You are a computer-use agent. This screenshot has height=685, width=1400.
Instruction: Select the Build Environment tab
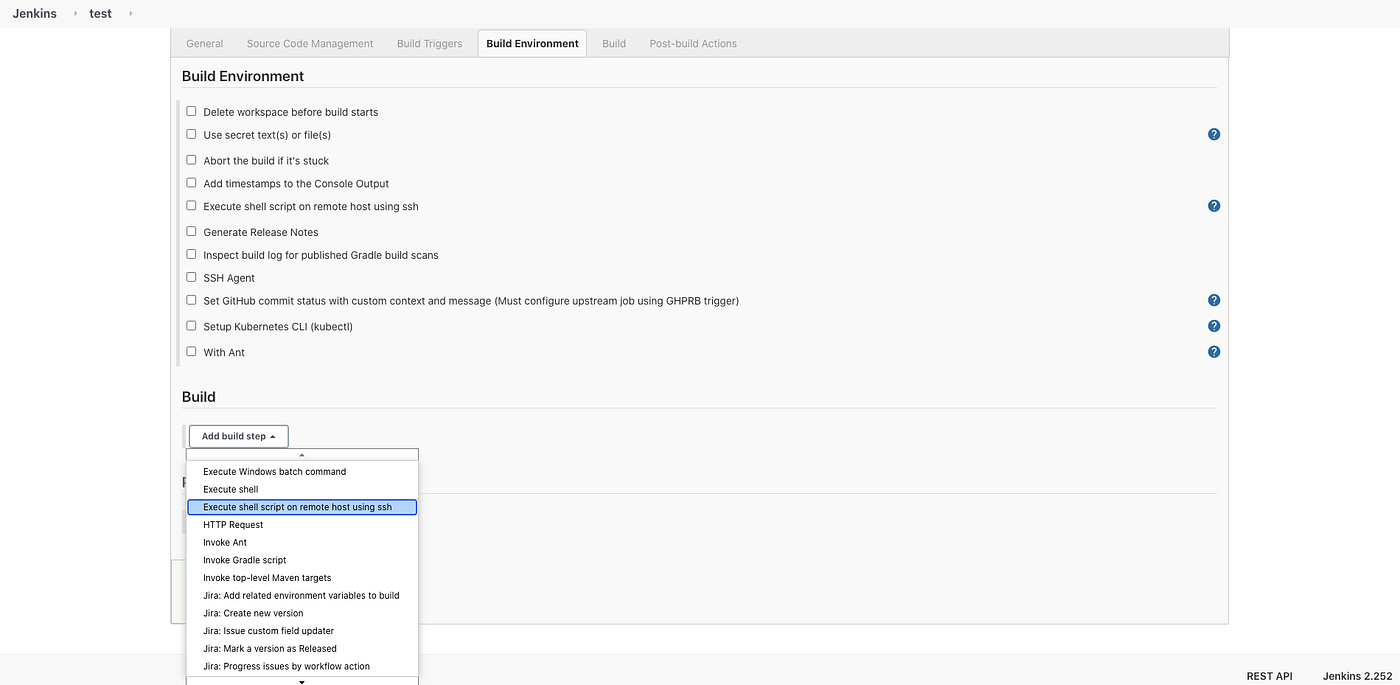pos(532,43)
